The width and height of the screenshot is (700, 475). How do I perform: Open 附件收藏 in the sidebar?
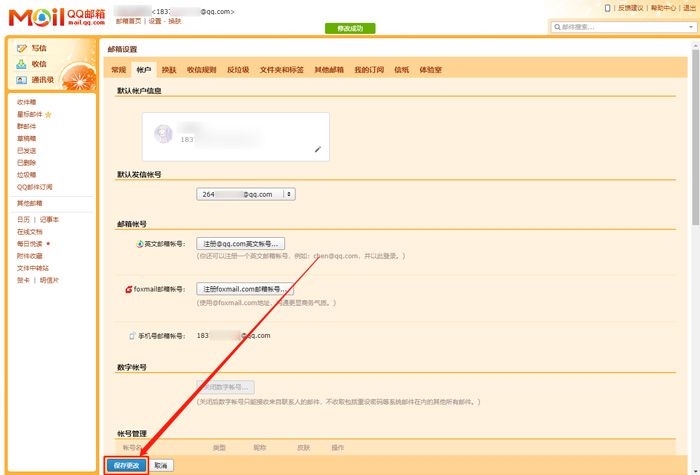[29, 256]
